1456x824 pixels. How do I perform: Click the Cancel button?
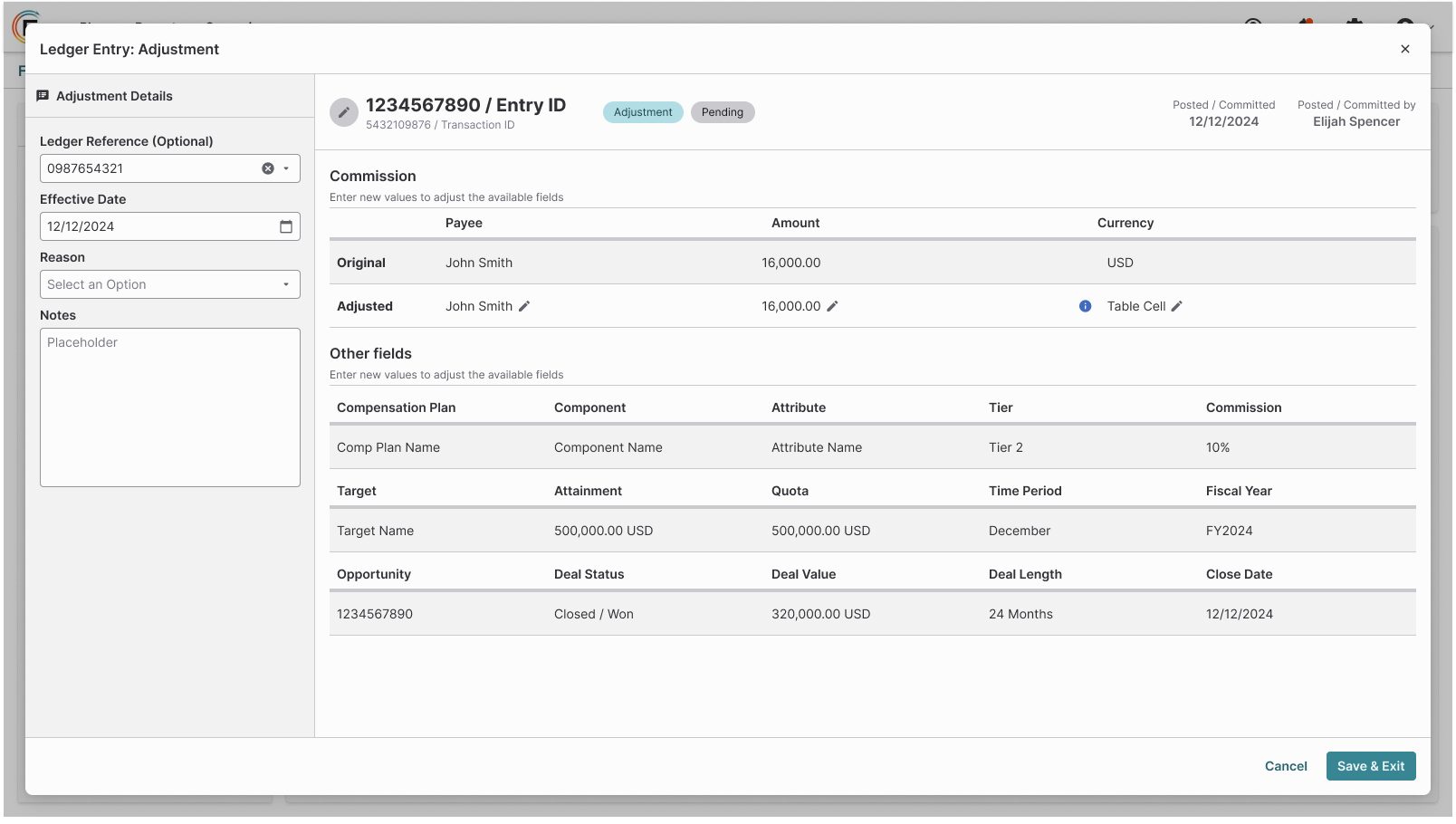coord(1286,766)
